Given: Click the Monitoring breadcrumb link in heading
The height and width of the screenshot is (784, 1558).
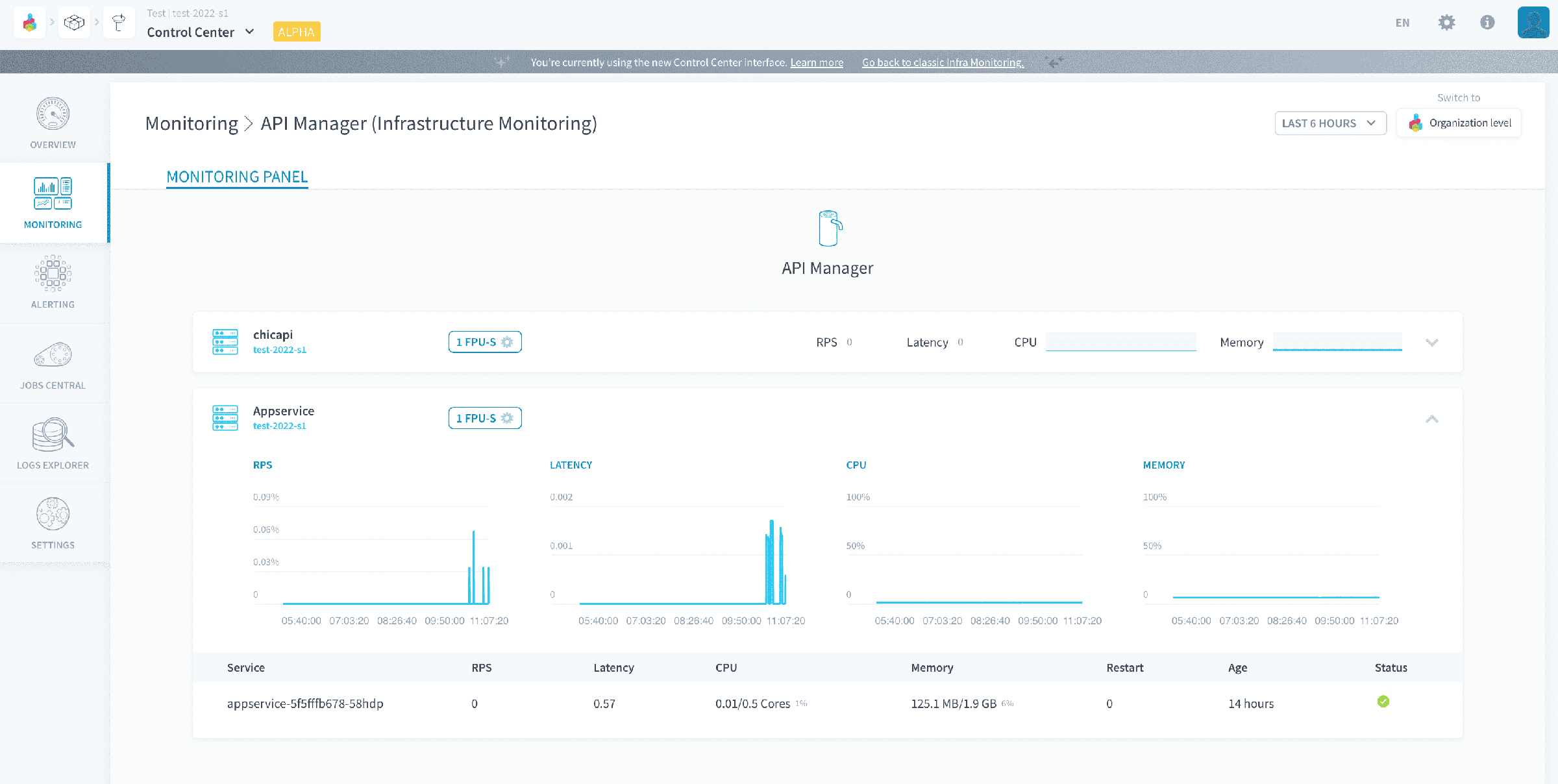Looking at the screenshot, I should [192, 123].
